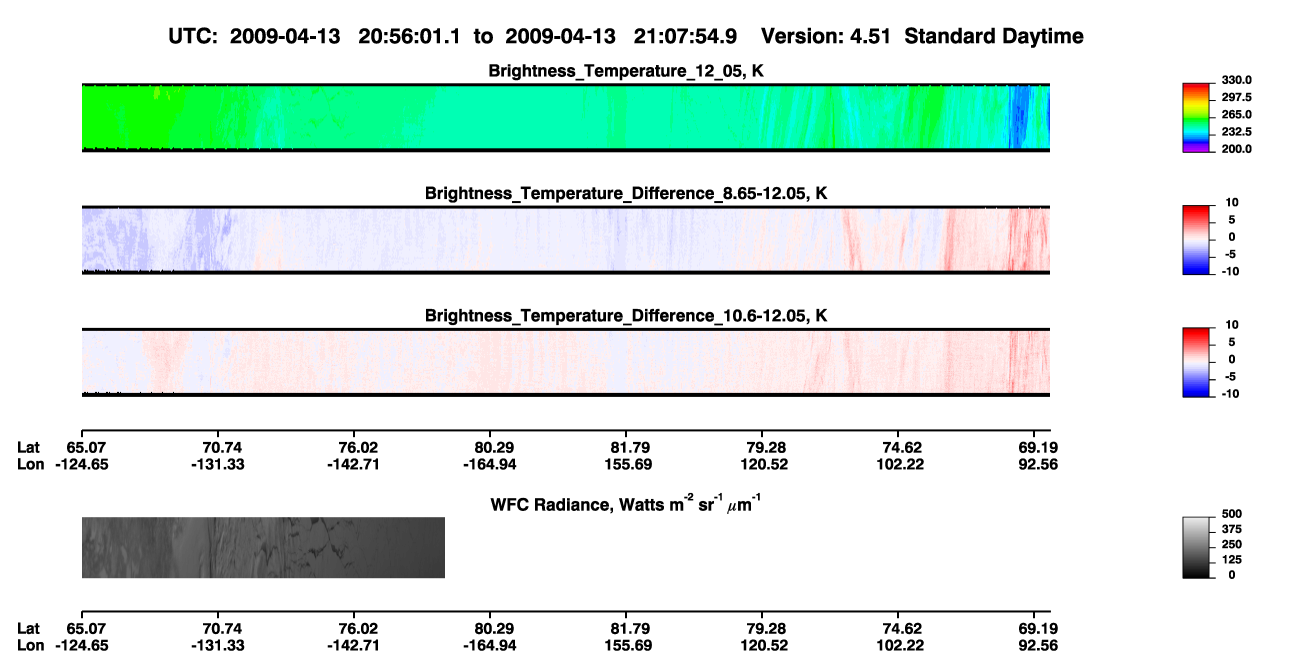Click the "500" label on the radiance colorbar
Screen dimensions: 1300x667
coord(1233,513)
